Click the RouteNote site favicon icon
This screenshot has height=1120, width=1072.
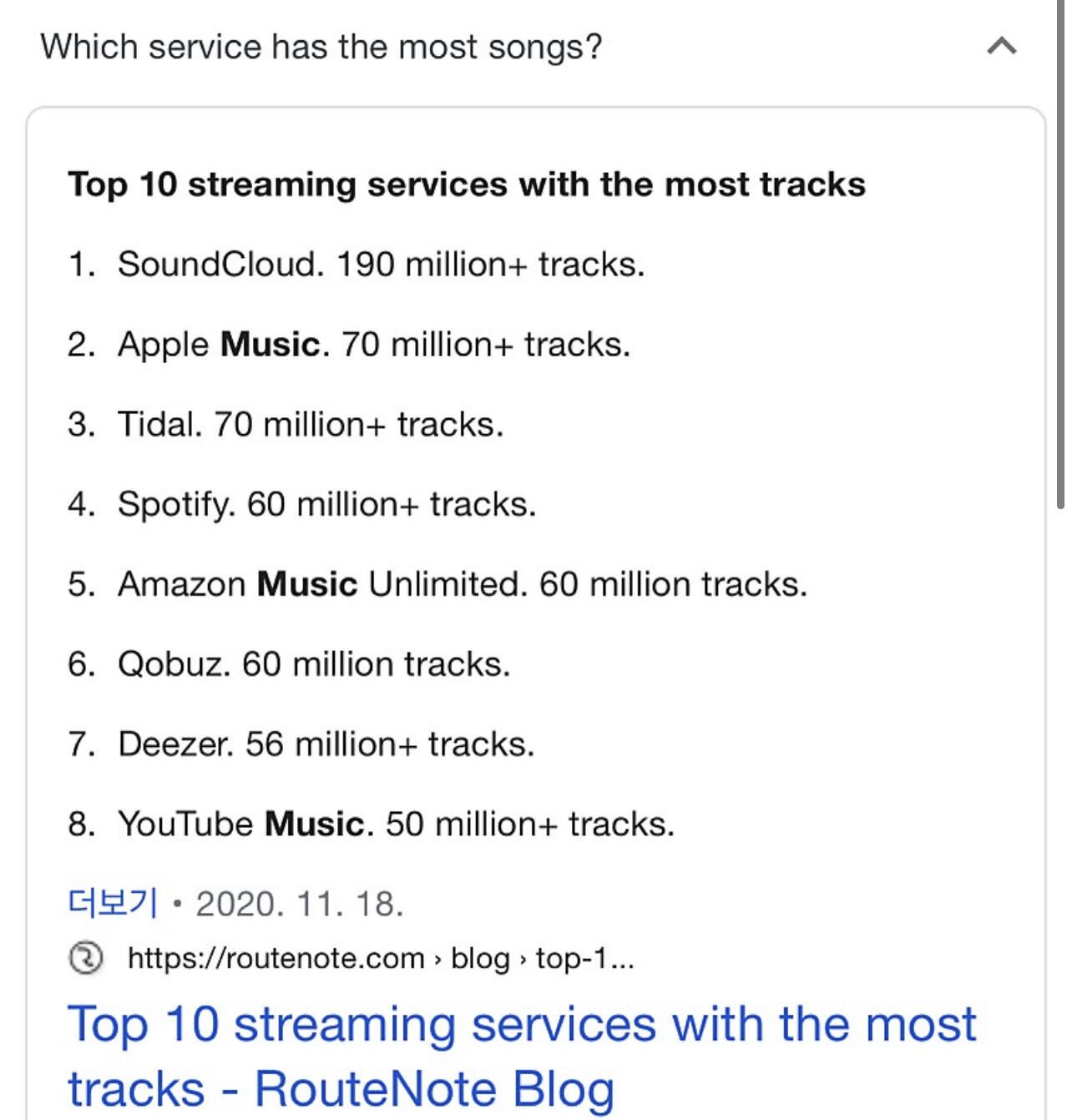pos(85,958)
